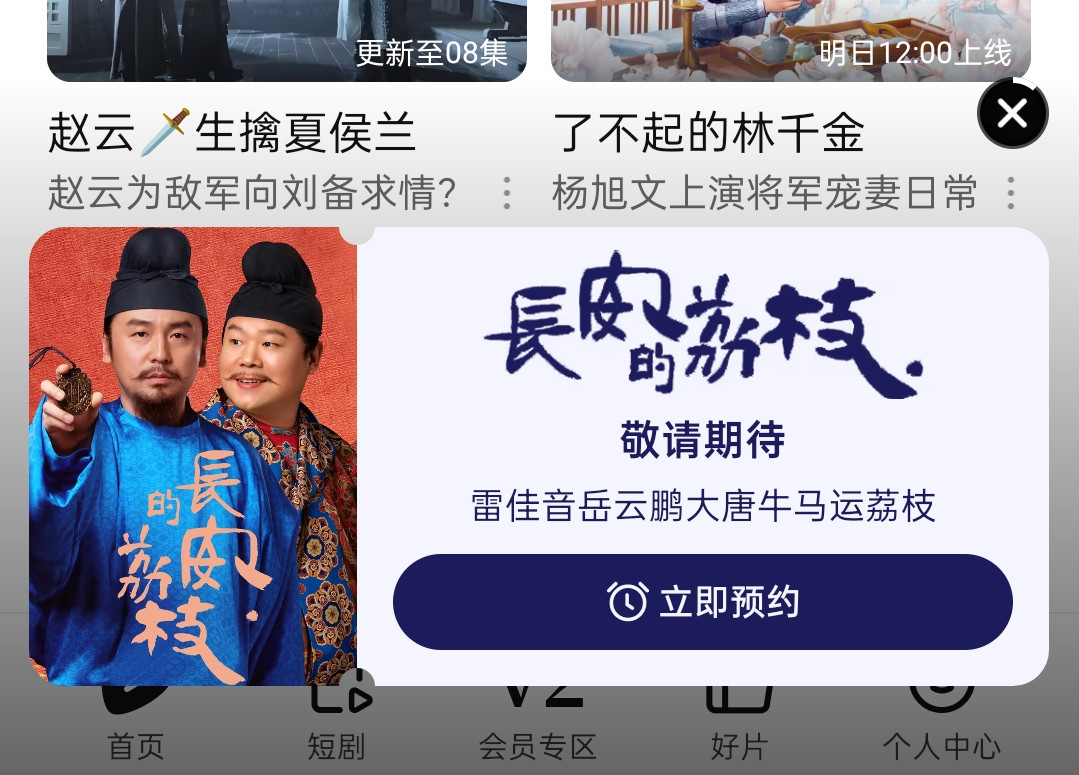This screenshot has height=775, width=1079.
Task: Open video thumbnail labeled 明日12:00上线
Action: 791,40
